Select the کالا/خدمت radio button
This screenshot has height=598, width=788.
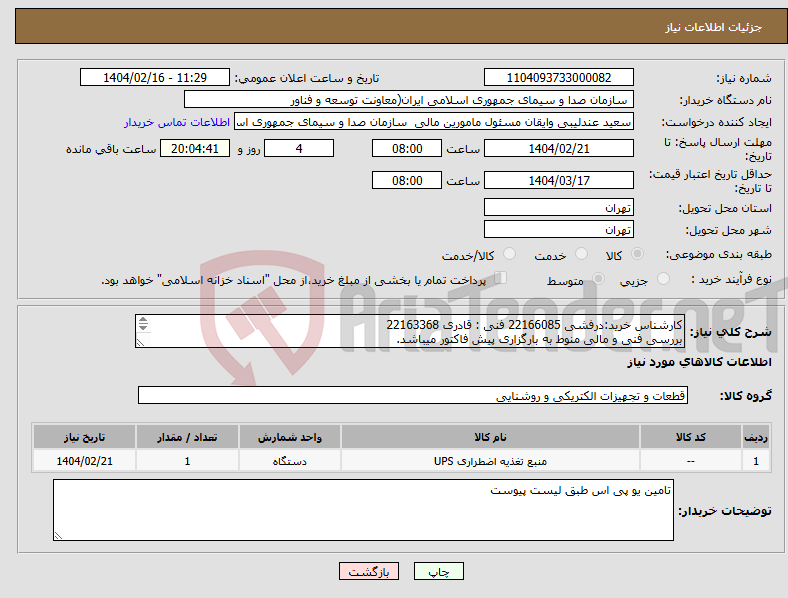(x=509, y=254)
